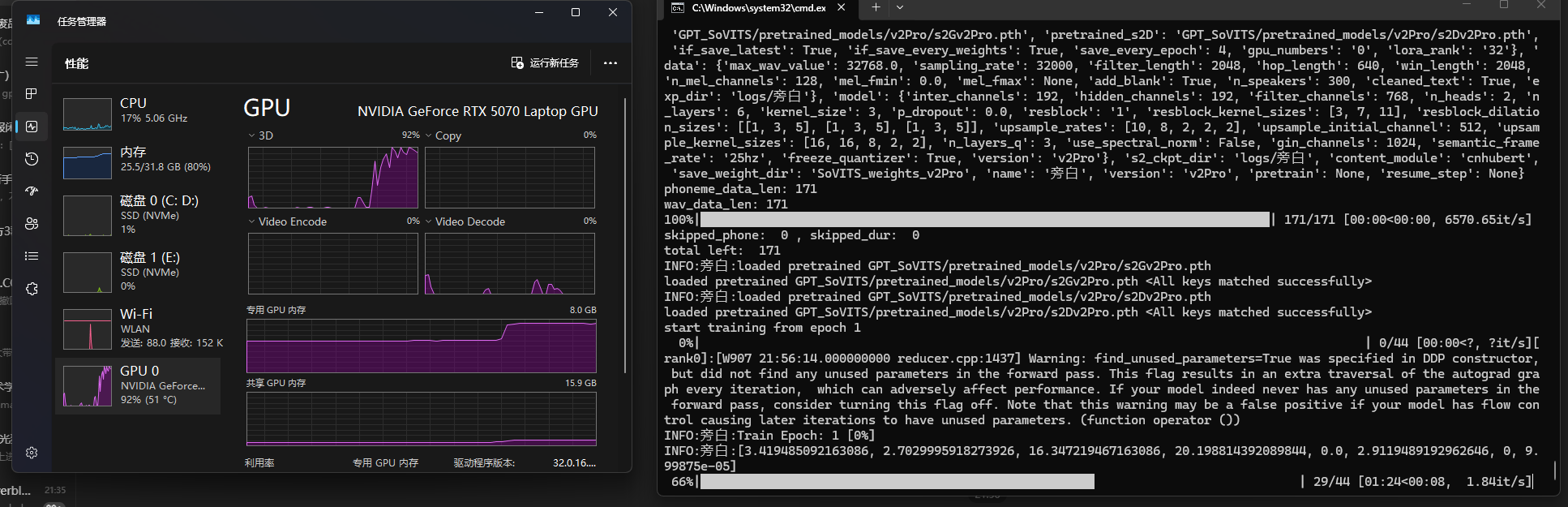Open the Users page in Task Manager sidebar
This screenshot has height=507, width=1568.
[32, 224]
